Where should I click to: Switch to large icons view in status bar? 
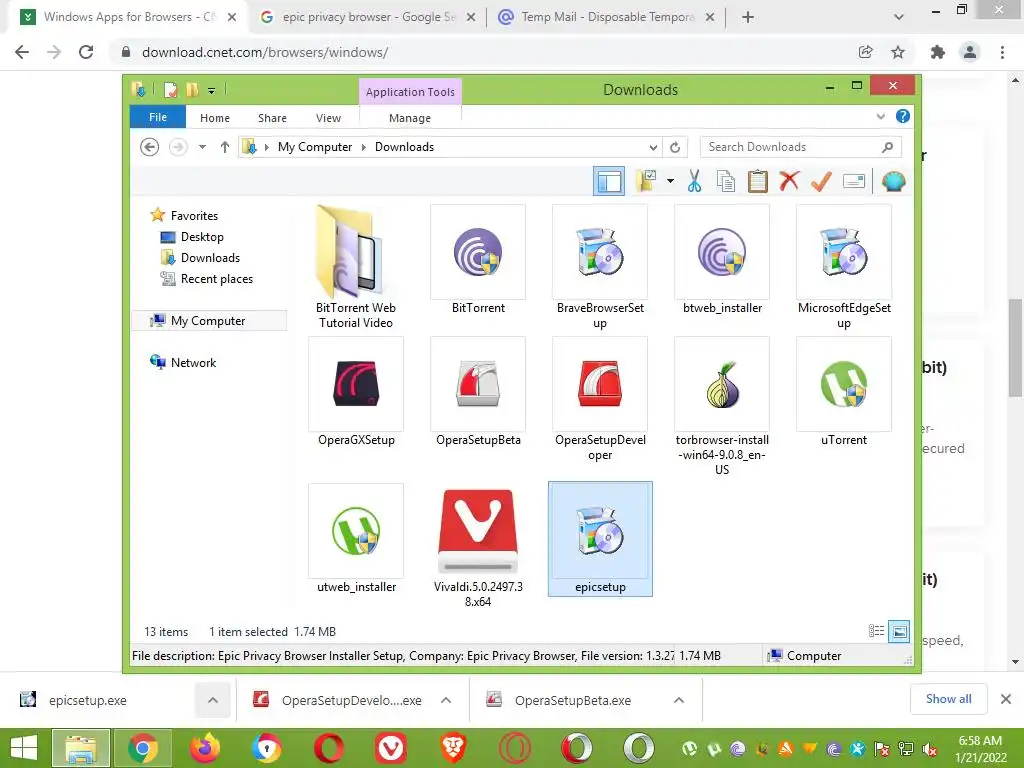(899, 631)
